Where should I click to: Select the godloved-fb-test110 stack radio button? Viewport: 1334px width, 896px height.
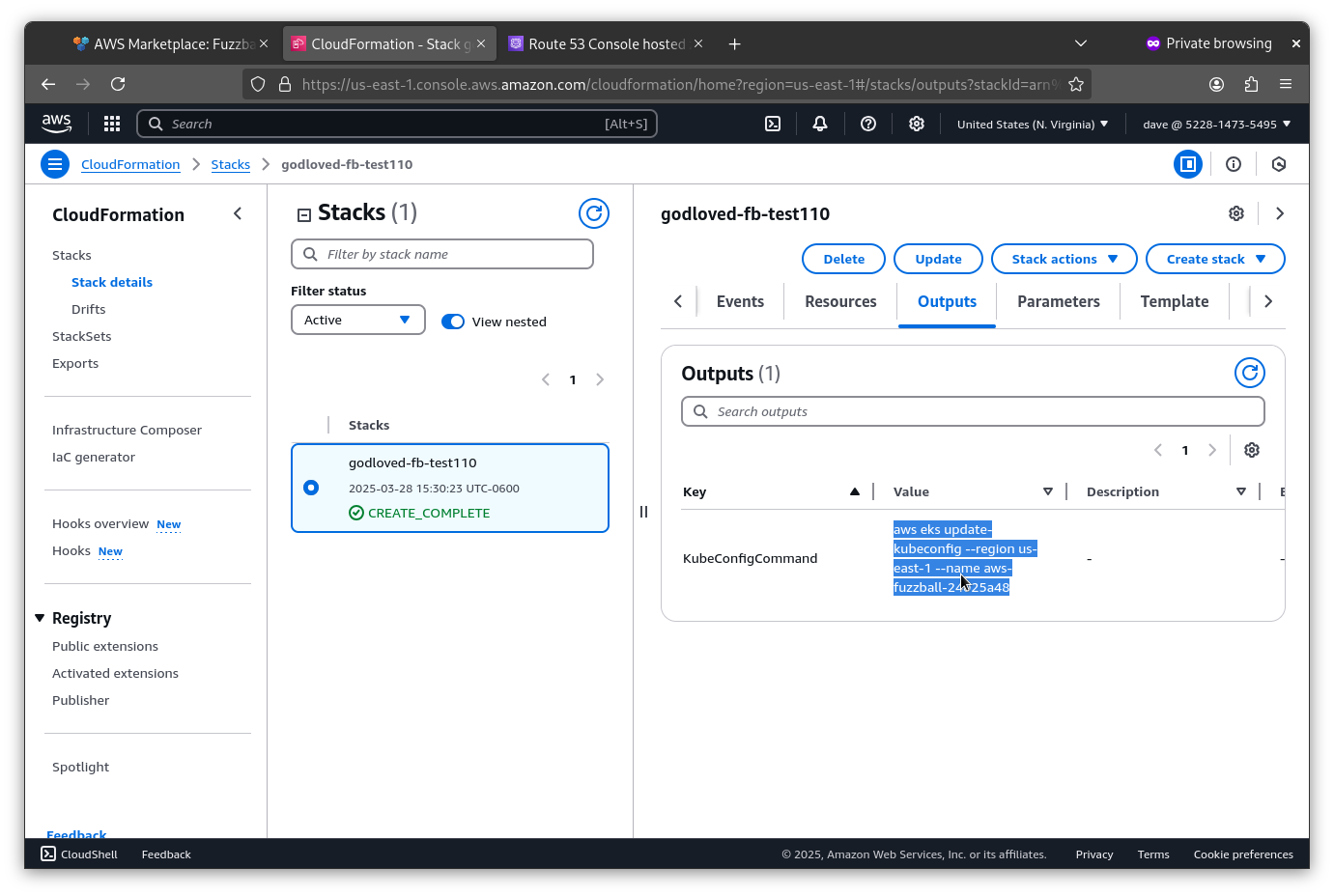(311, 487)
